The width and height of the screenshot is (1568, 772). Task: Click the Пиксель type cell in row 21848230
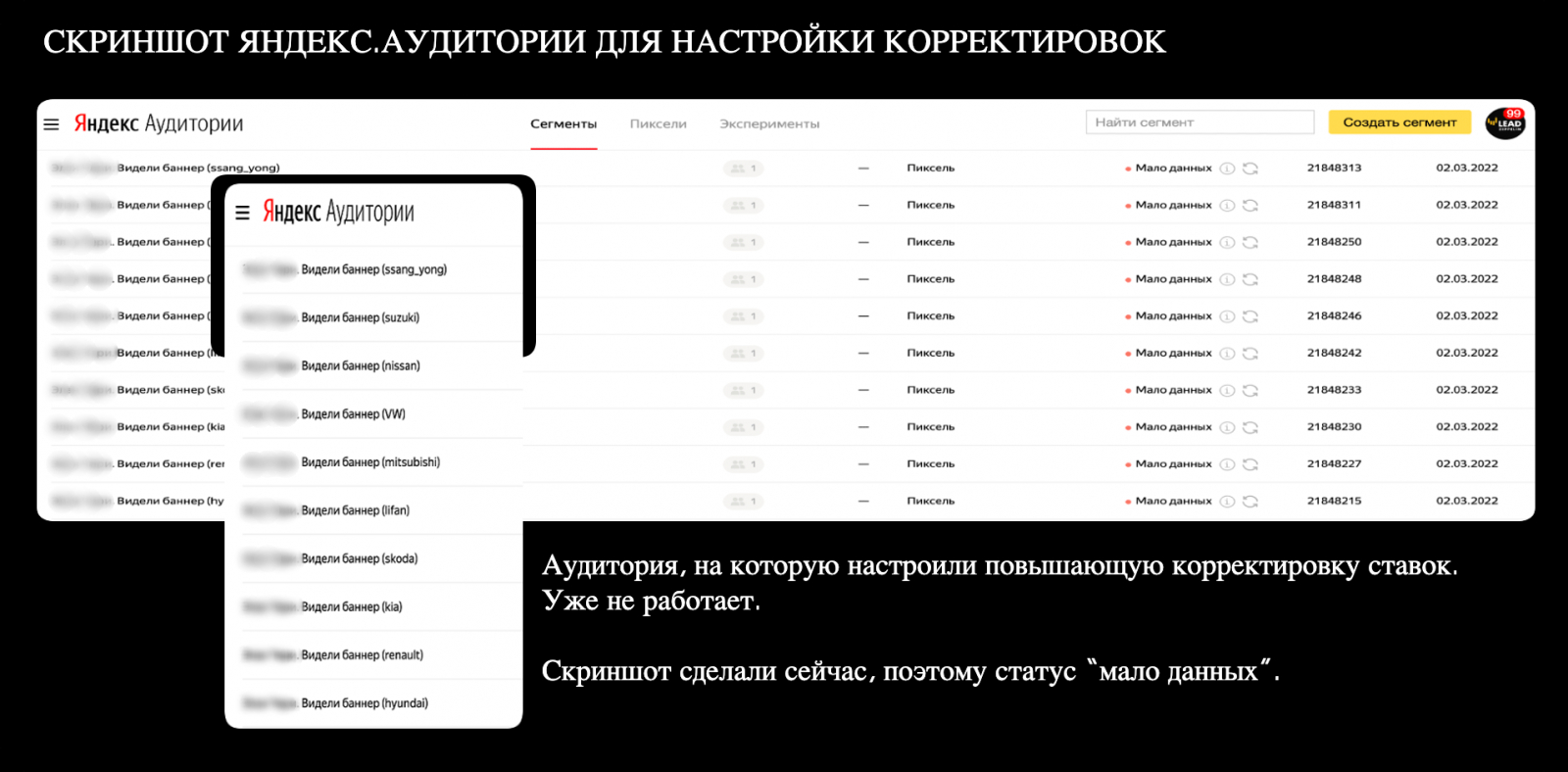(930, 427)
